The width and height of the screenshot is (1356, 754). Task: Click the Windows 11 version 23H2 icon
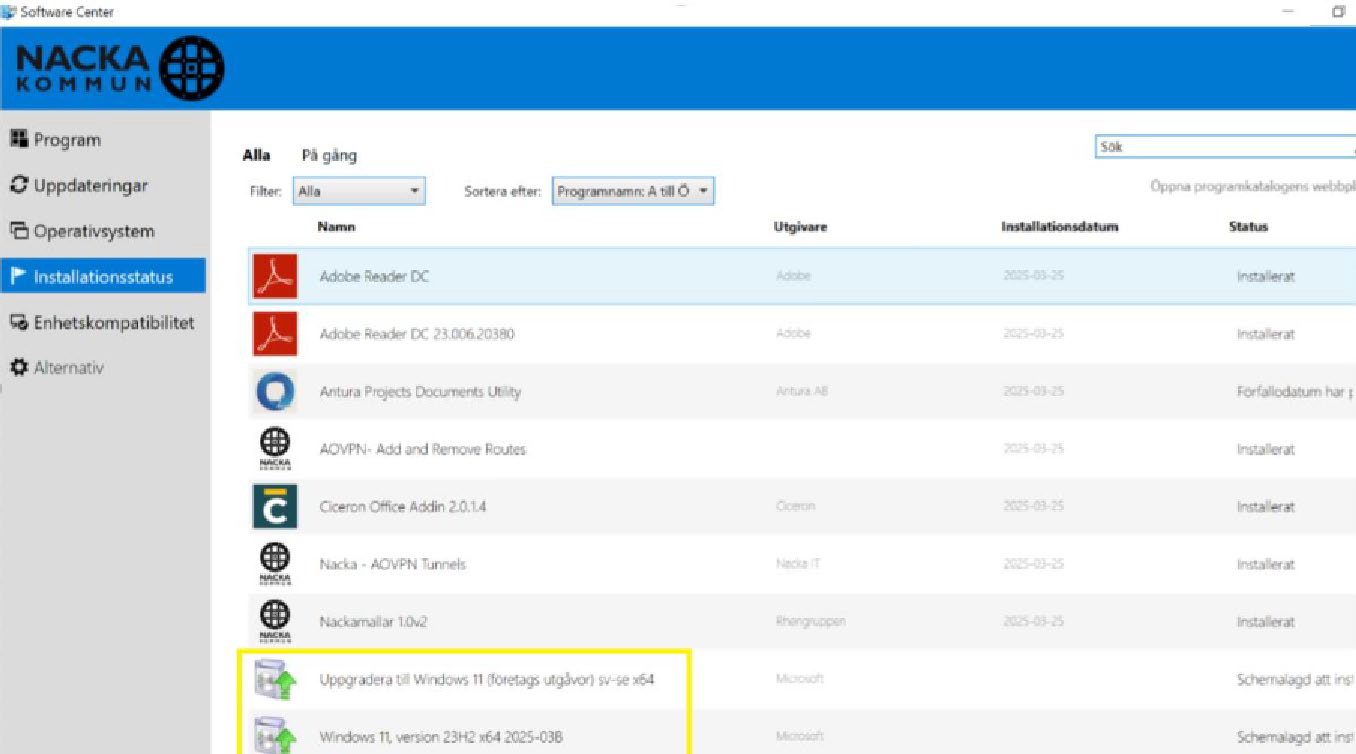tap(274, 736)
